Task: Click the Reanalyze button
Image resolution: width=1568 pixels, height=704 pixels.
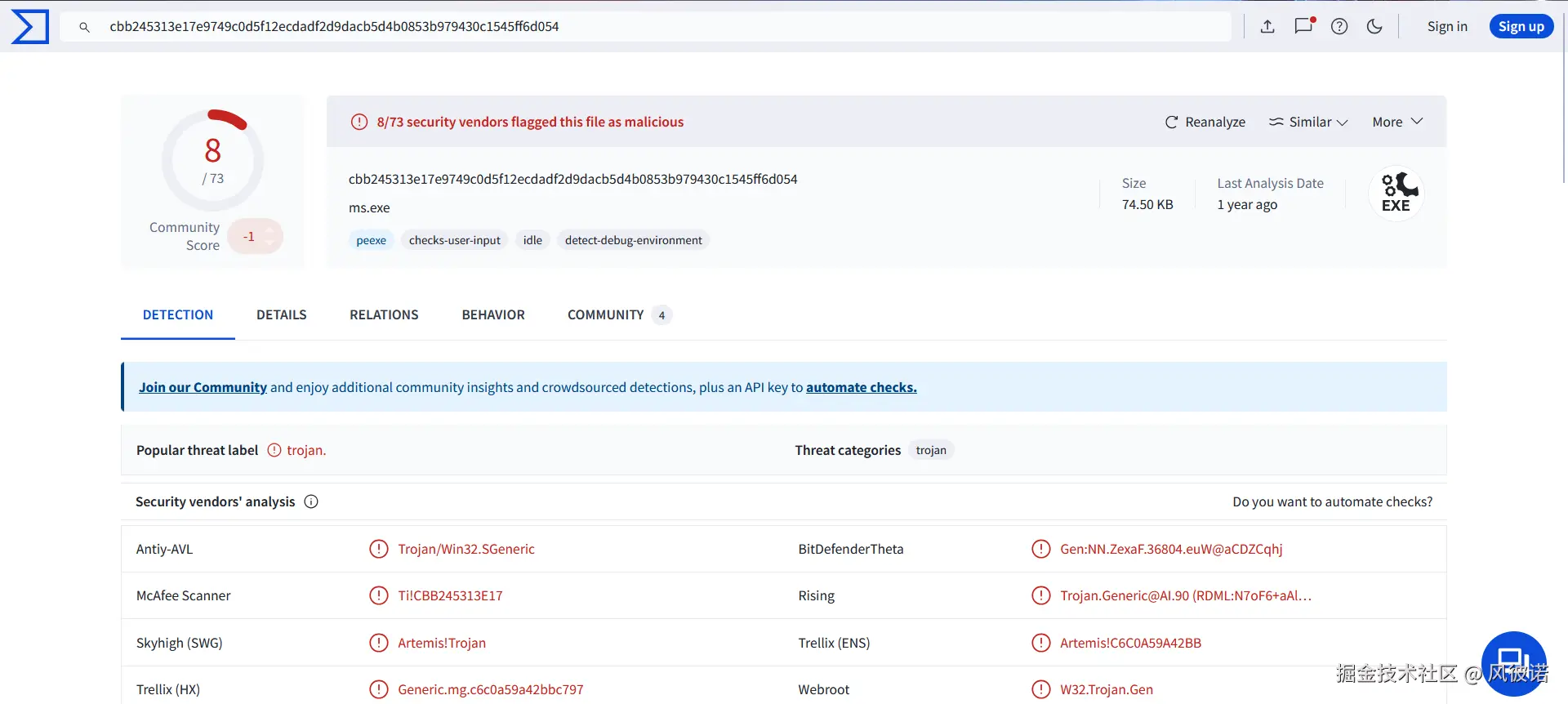Action: [x=1205, y=122]
